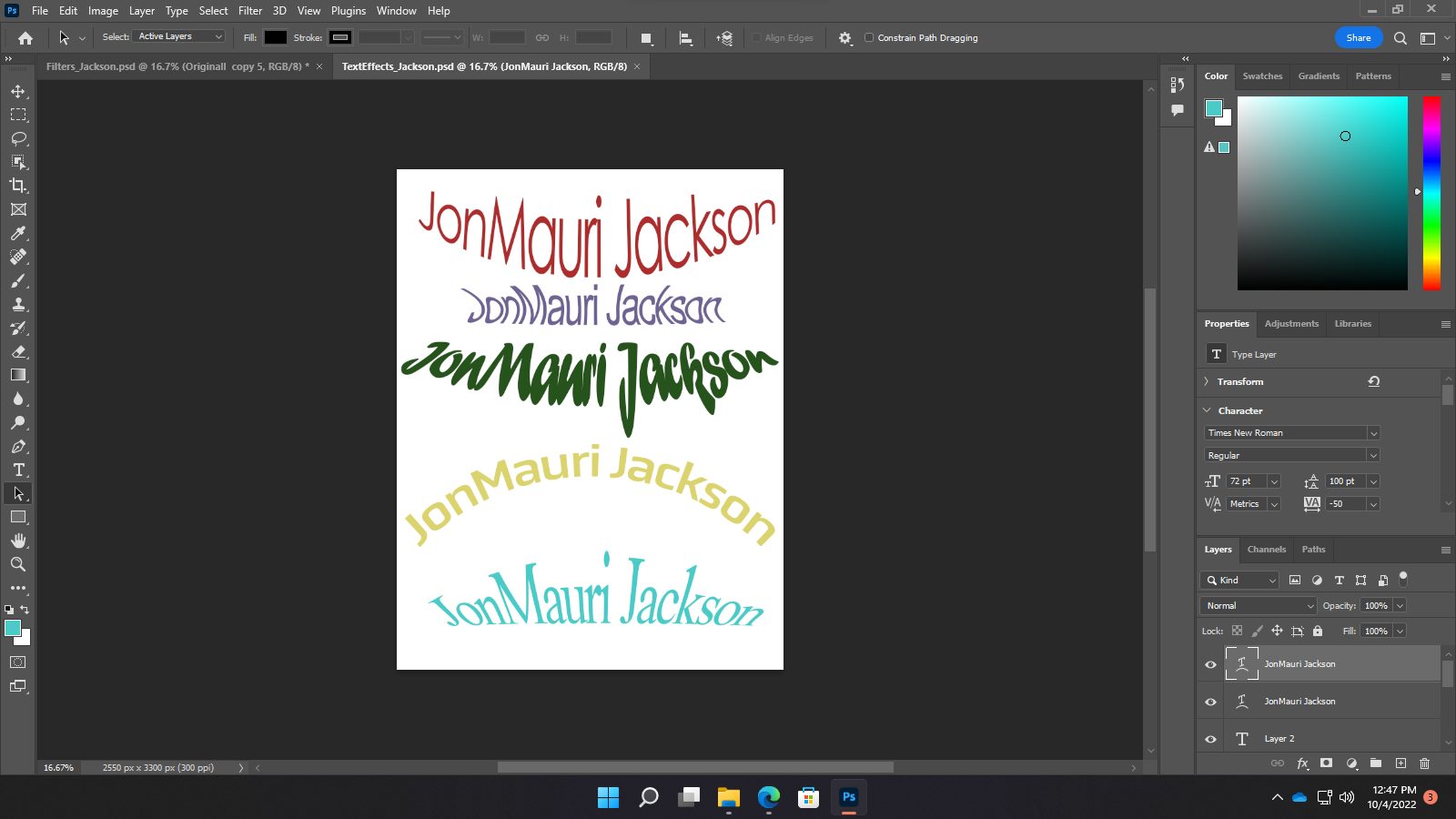Select the Rectangle shape tool
The image size is (1456, 819).
pyautogui.click(x=18, y=517)
